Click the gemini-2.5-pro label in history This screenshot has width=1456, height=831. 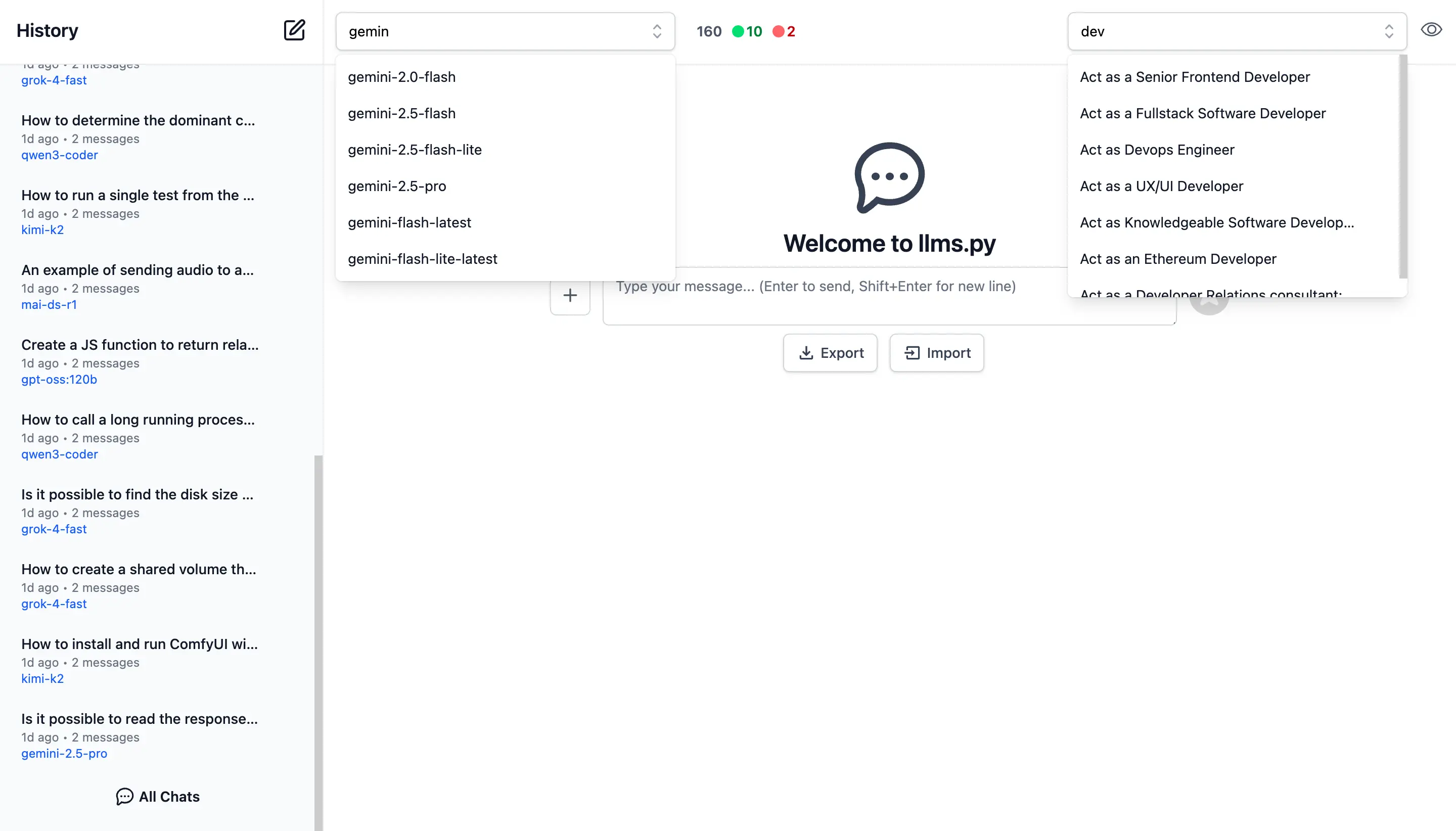click(x=64, y=753)
